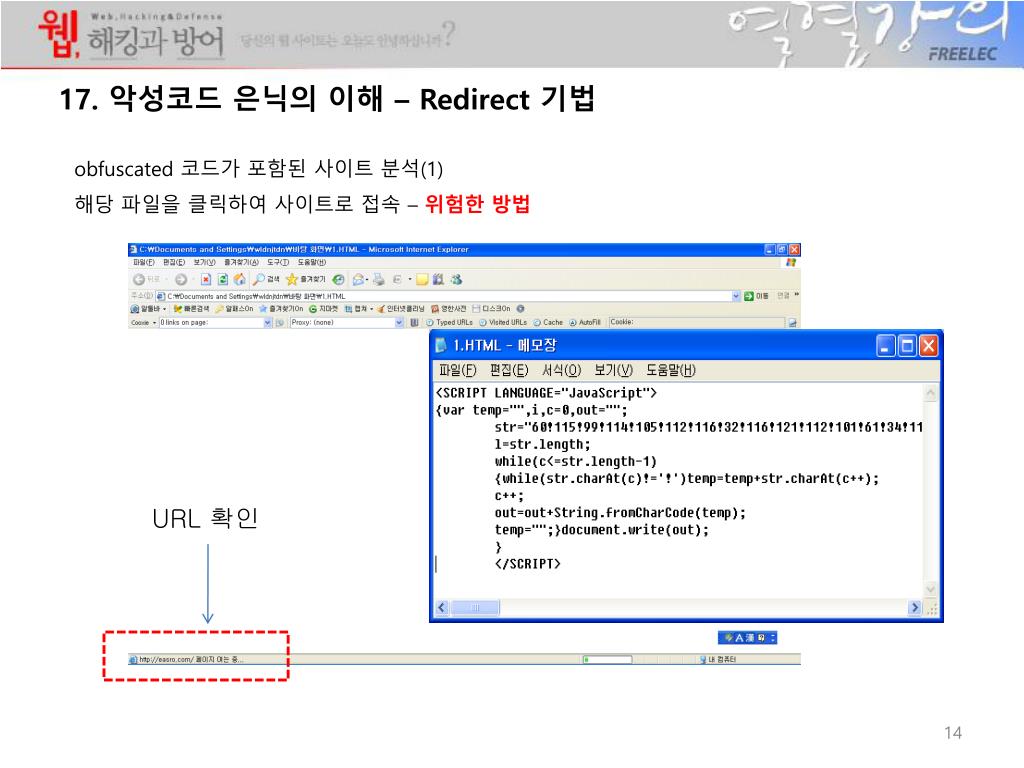
Task: Expand the address bar dropdown arrow
Action: pos(736,296)
